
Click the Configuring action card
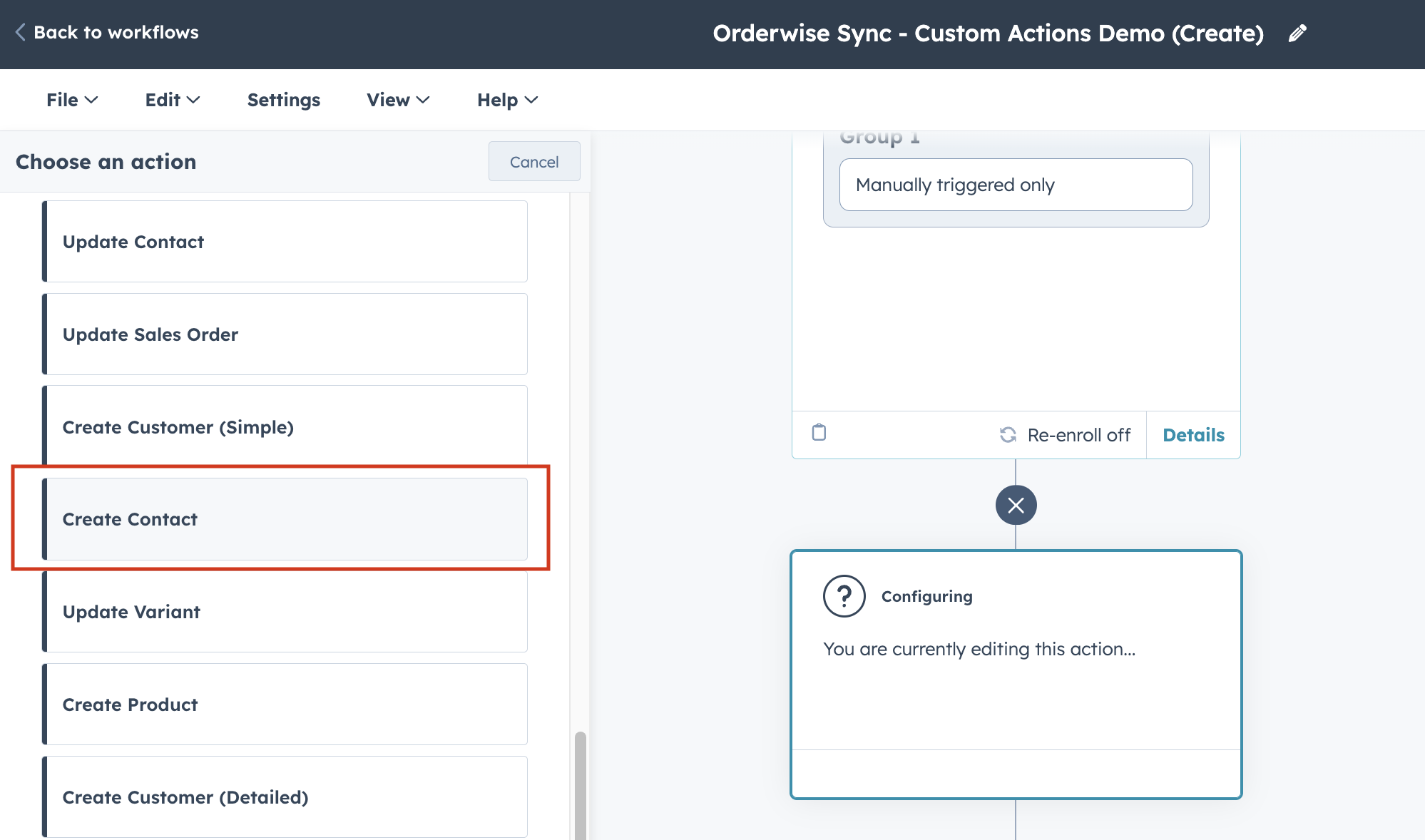[1016, 675]
